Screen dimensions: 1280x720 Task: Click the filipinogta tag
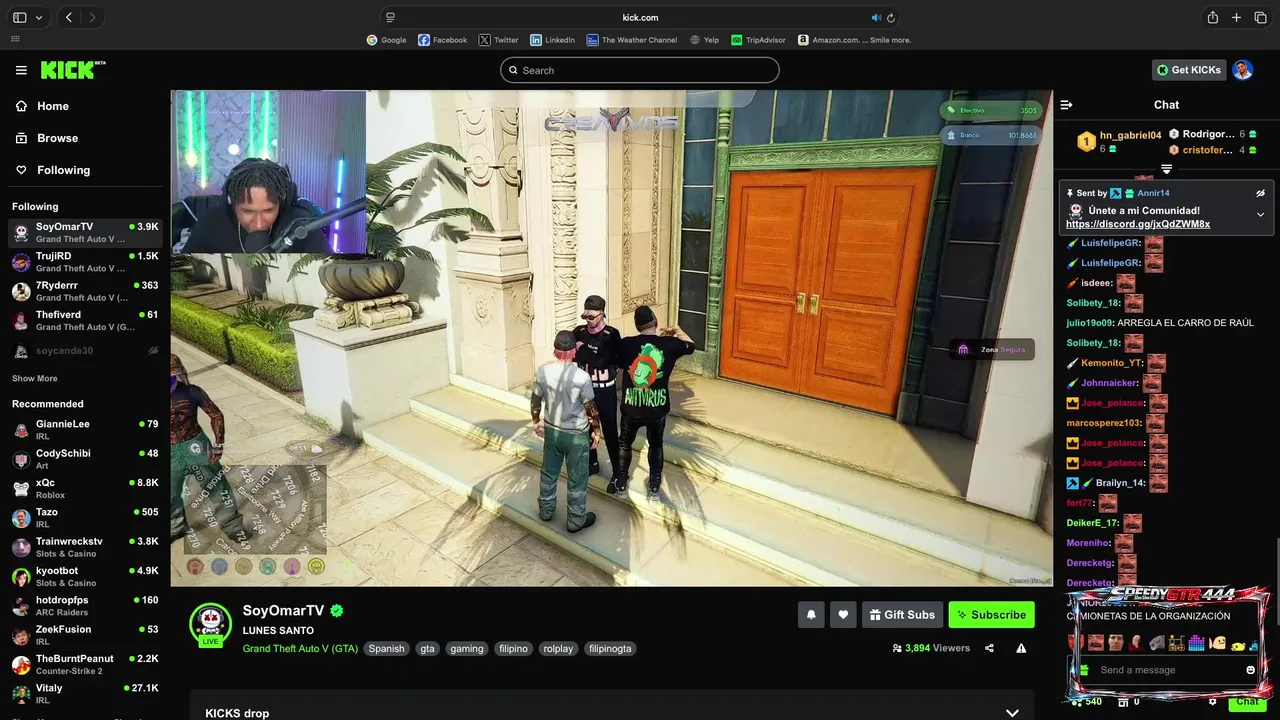coord(610,649)
